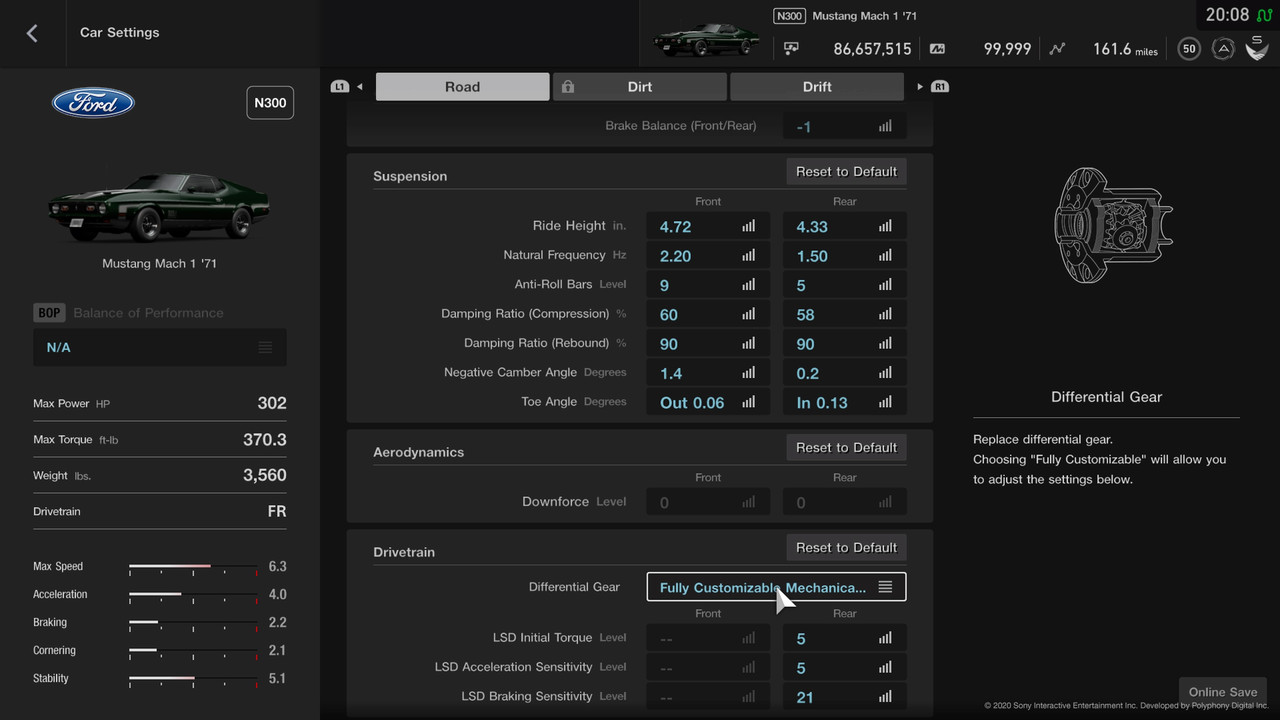The image size is (1280, 720).
Task: Reset Suspension to default
Action: tap(846, 172)
